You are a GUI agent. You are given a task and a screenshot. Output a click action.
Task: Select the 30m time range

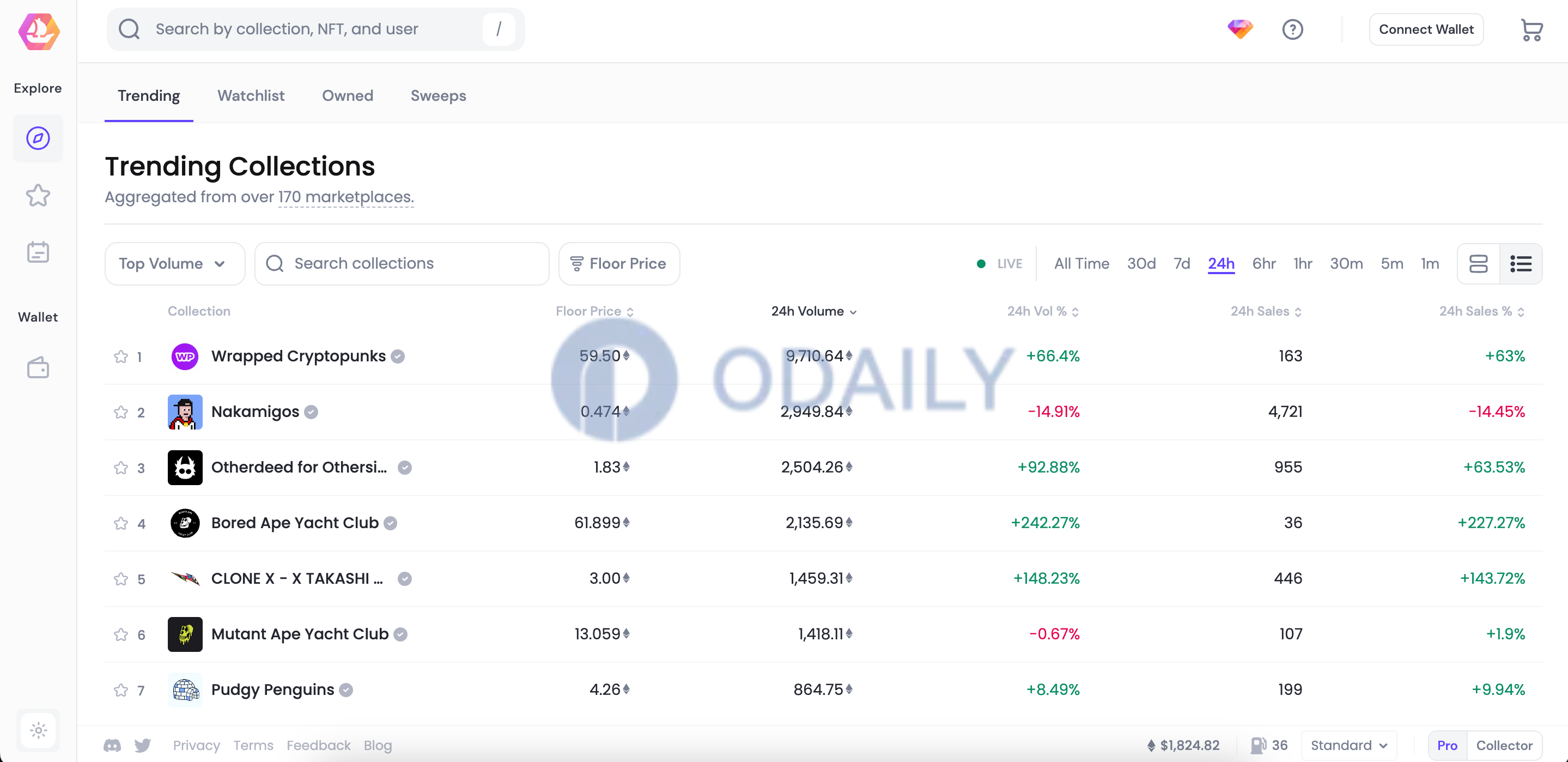1346,264
